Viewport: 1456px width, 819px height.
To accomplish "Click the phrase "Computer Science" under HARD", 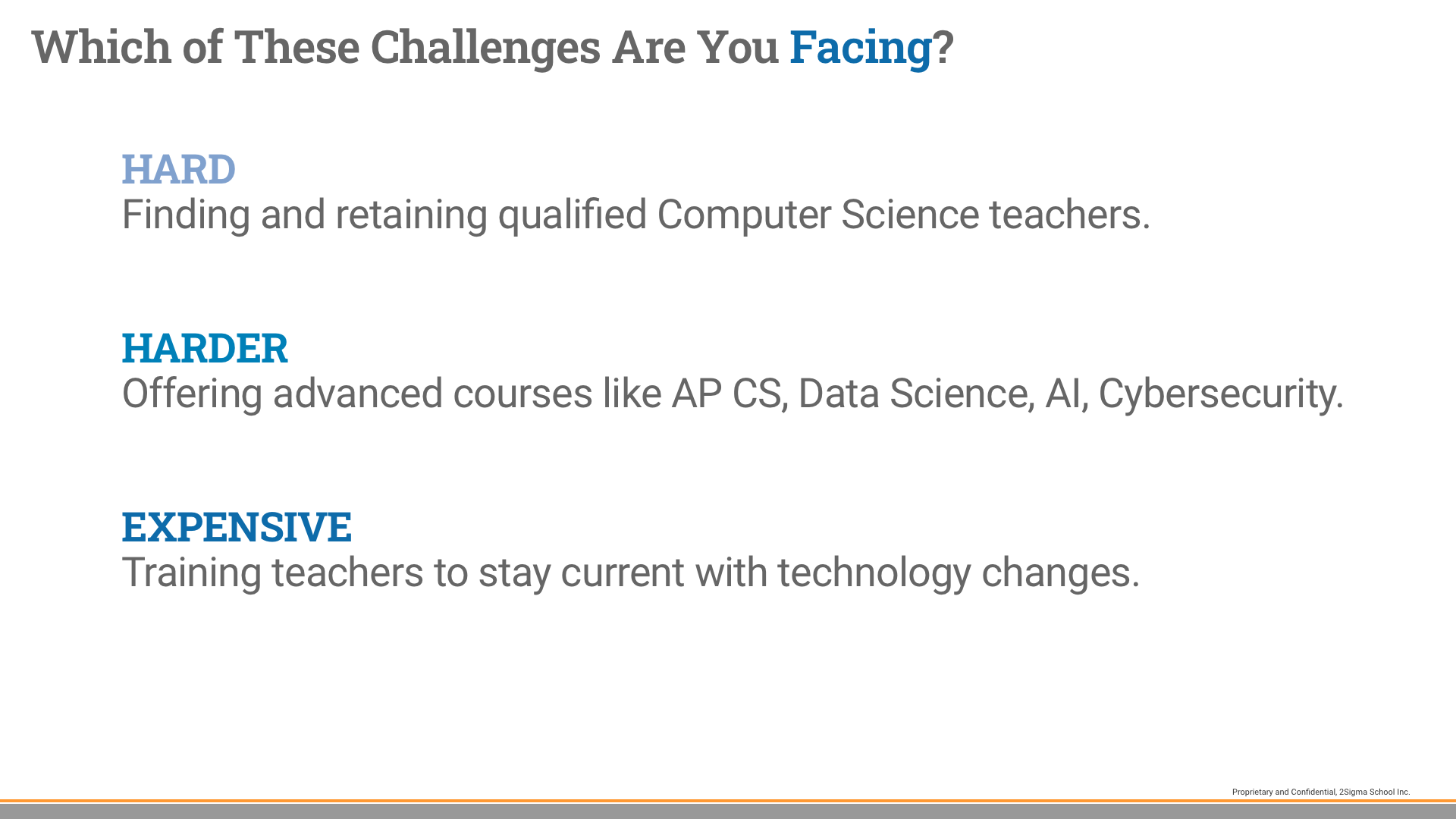I will click(x=817, y=215).
